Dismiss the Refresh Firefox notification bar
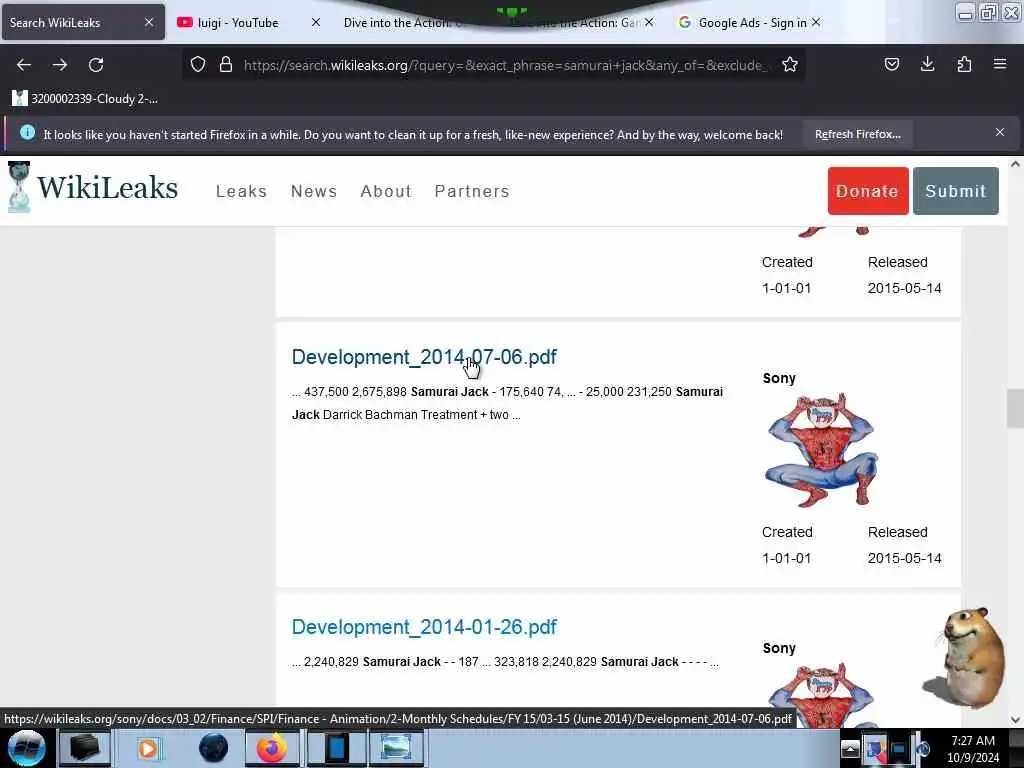Viewport: 1024px width, 768px height. click(1000, 133)
